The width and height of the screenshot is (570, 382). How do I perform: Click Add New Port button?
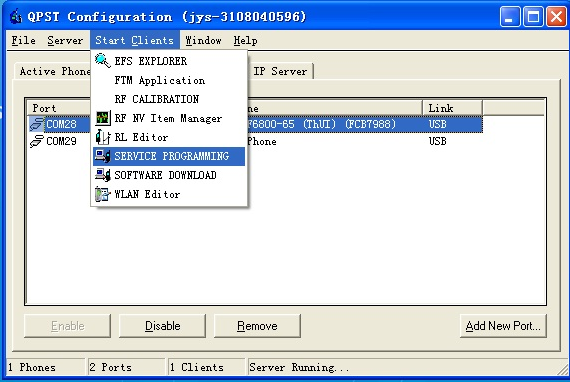pos(503,326)
